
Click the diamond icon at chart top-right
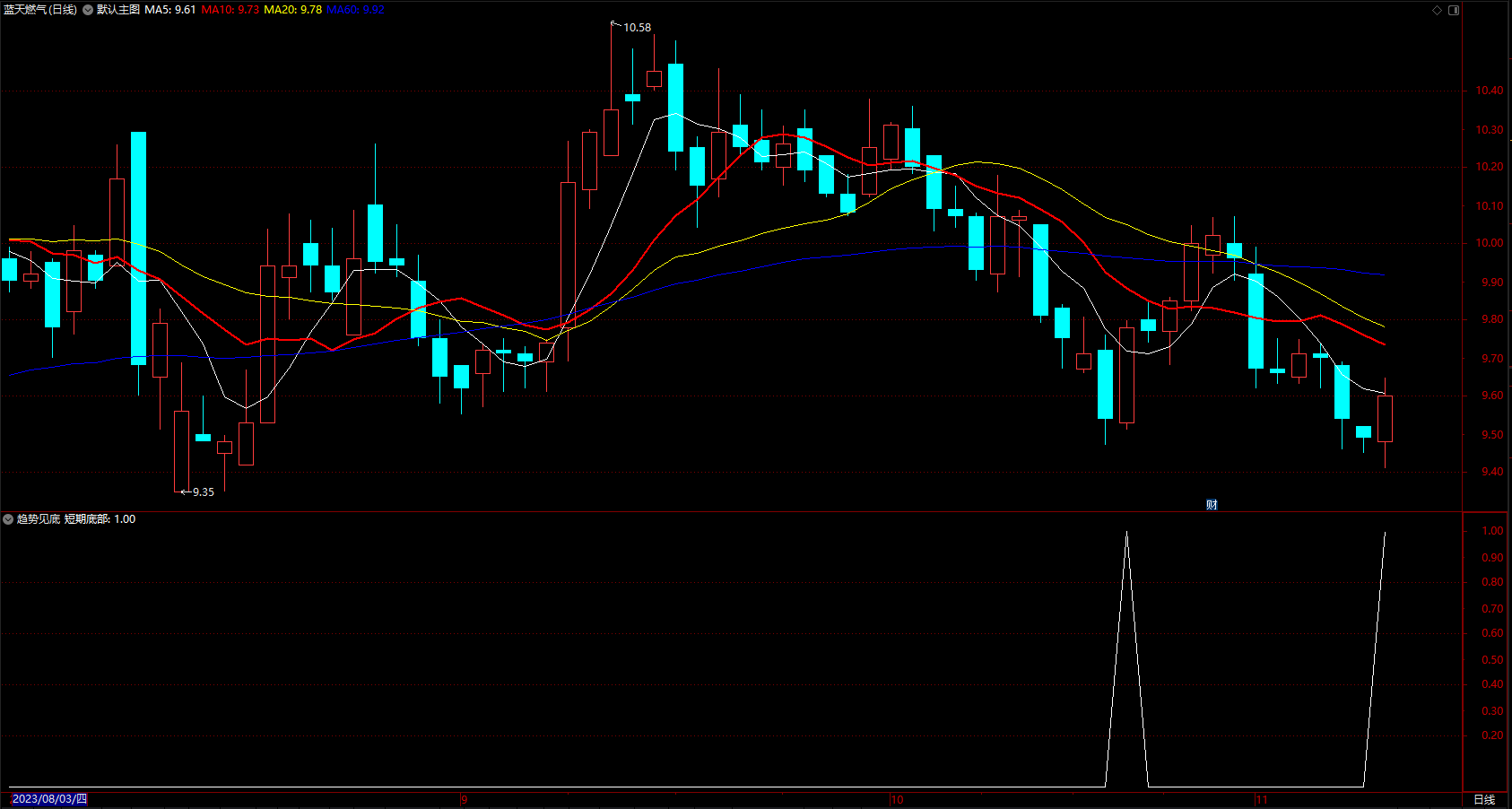[x=1437, y=10]
